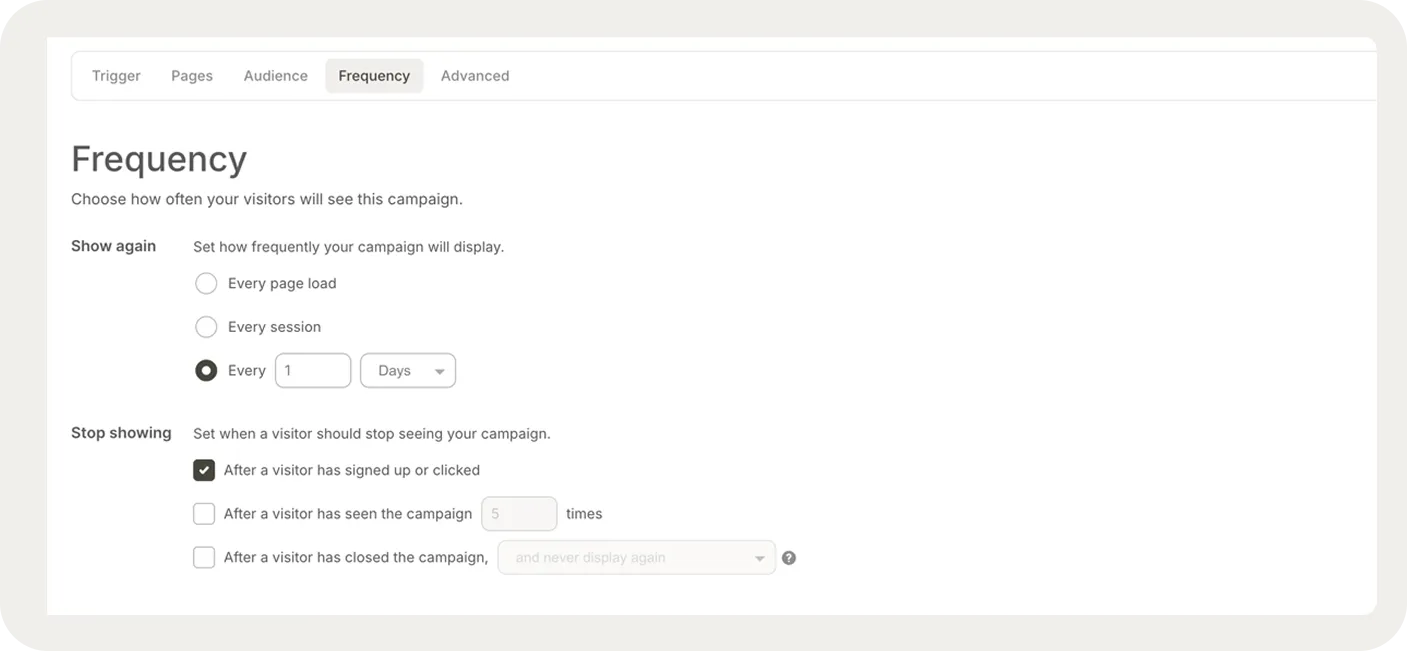Go to the Audience tab
Screen dimensions: 1407x651
[275, 76]
